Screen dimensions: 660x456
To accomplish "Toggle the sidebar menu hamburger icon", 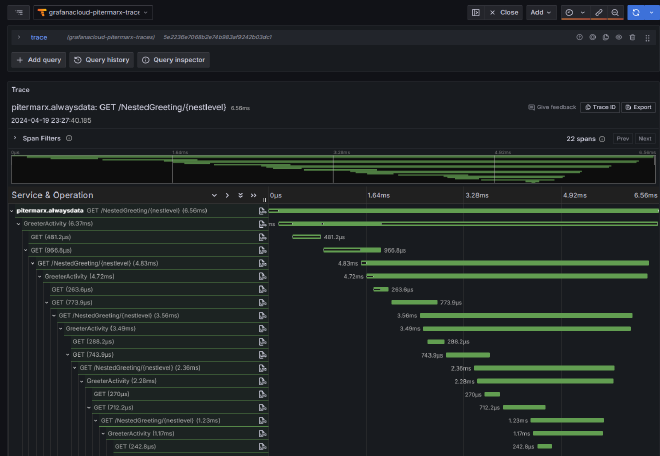I will click(x=20, y=12).
